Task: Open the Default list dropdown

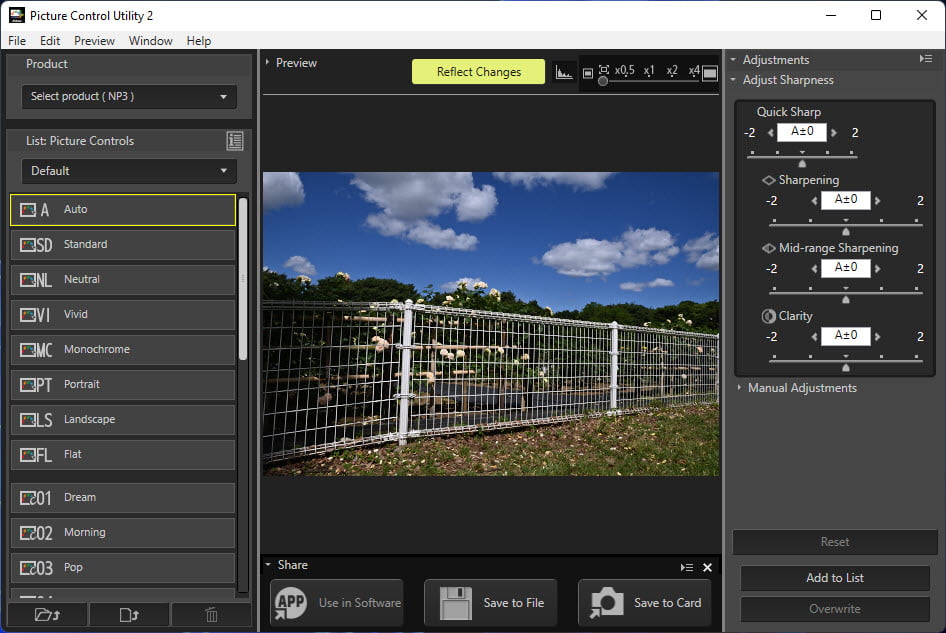Action: coord(129,171)
